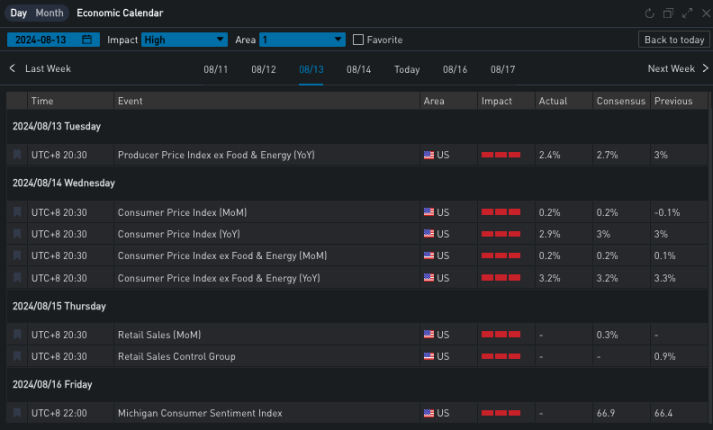Click the date field showing 2024-08-13
Image resolution: width=713 pixels, height=430 pixels.
click(x=46, y=40)
